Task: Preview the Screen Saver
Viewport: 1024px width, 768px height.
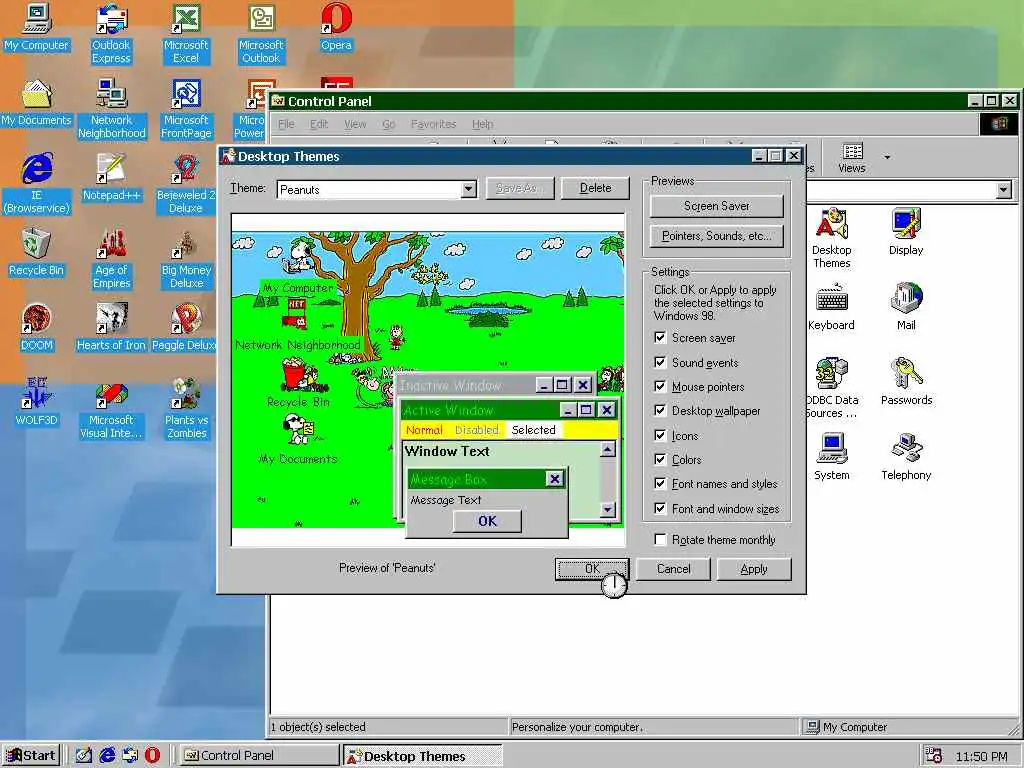Action: point(716,206)
